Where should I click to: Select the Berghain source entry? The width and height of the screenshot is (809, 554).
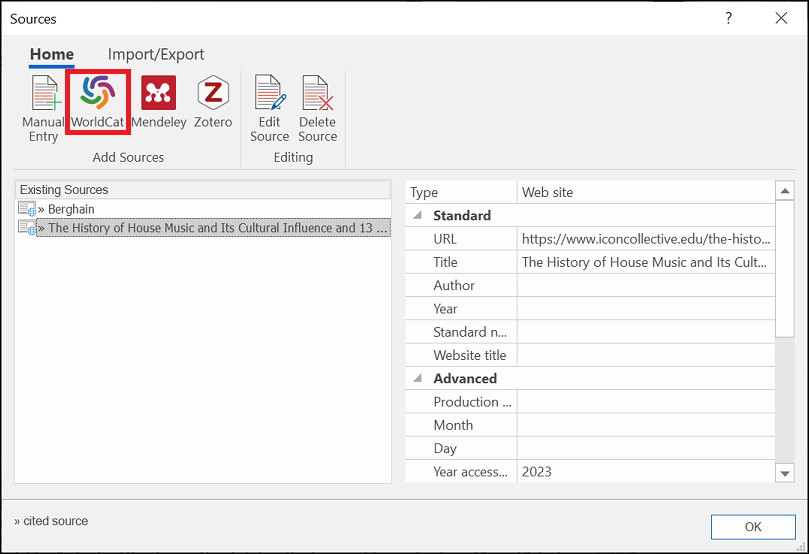coord(71,209)
